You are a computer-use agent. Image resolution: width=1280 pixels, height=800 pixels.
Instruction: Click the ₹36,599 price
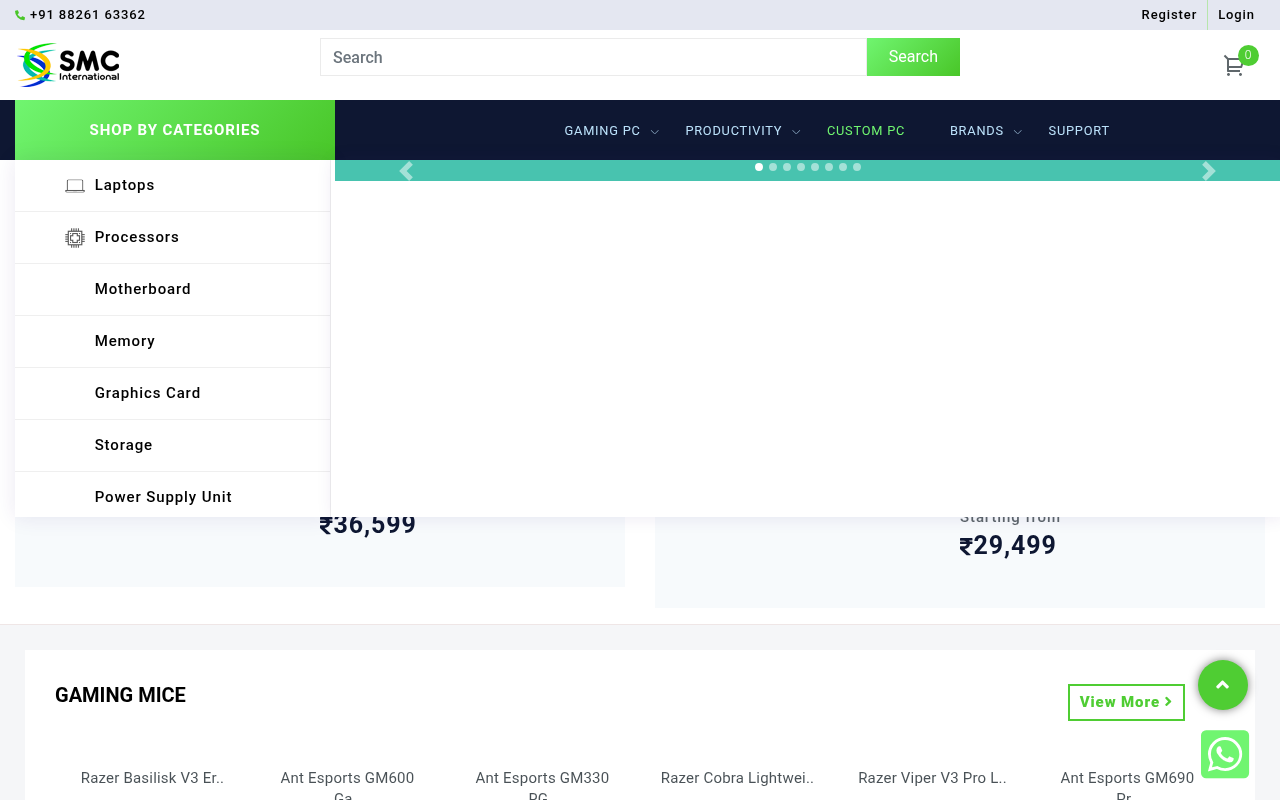[x=368, y=526]
